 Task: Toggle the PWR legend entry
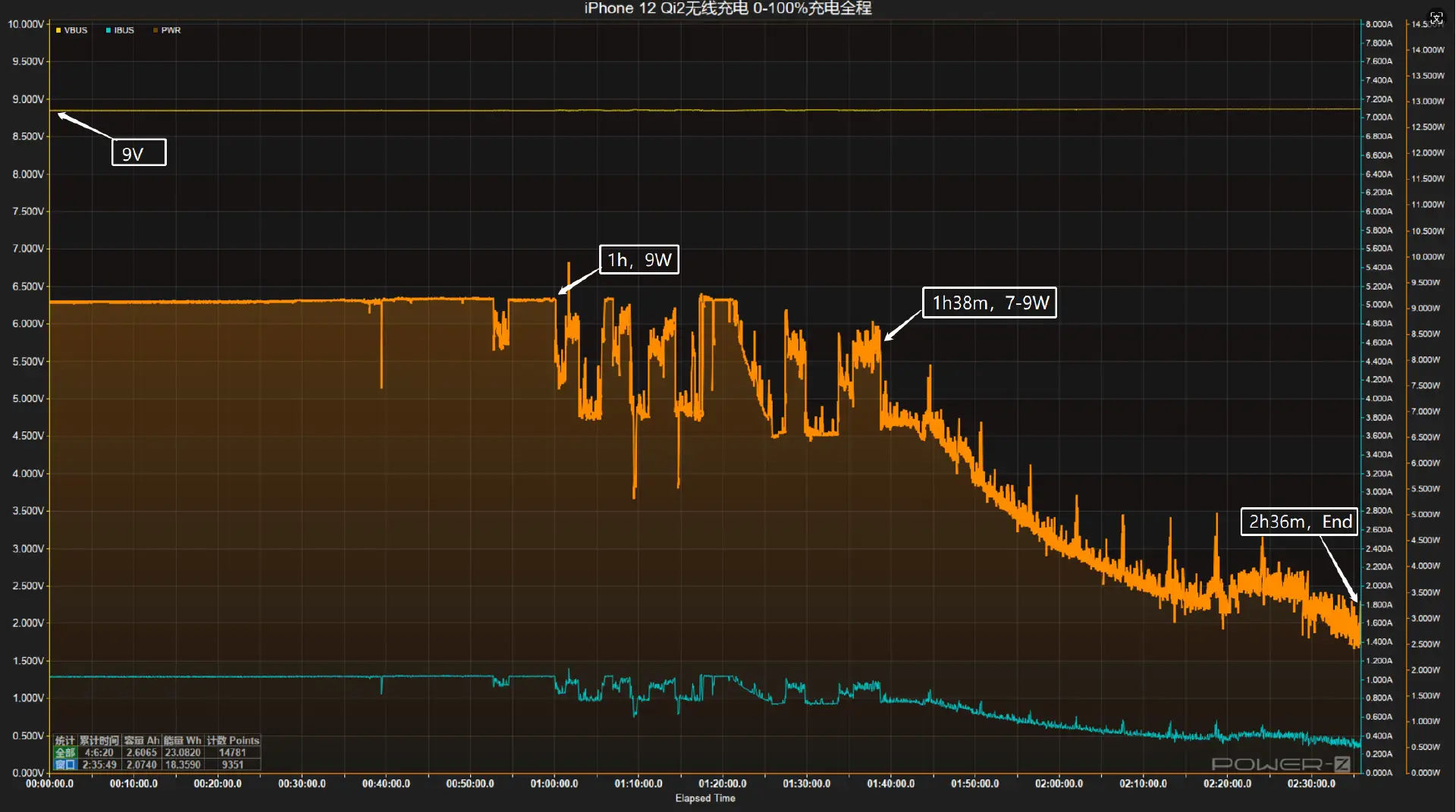[x=167, y=30]
